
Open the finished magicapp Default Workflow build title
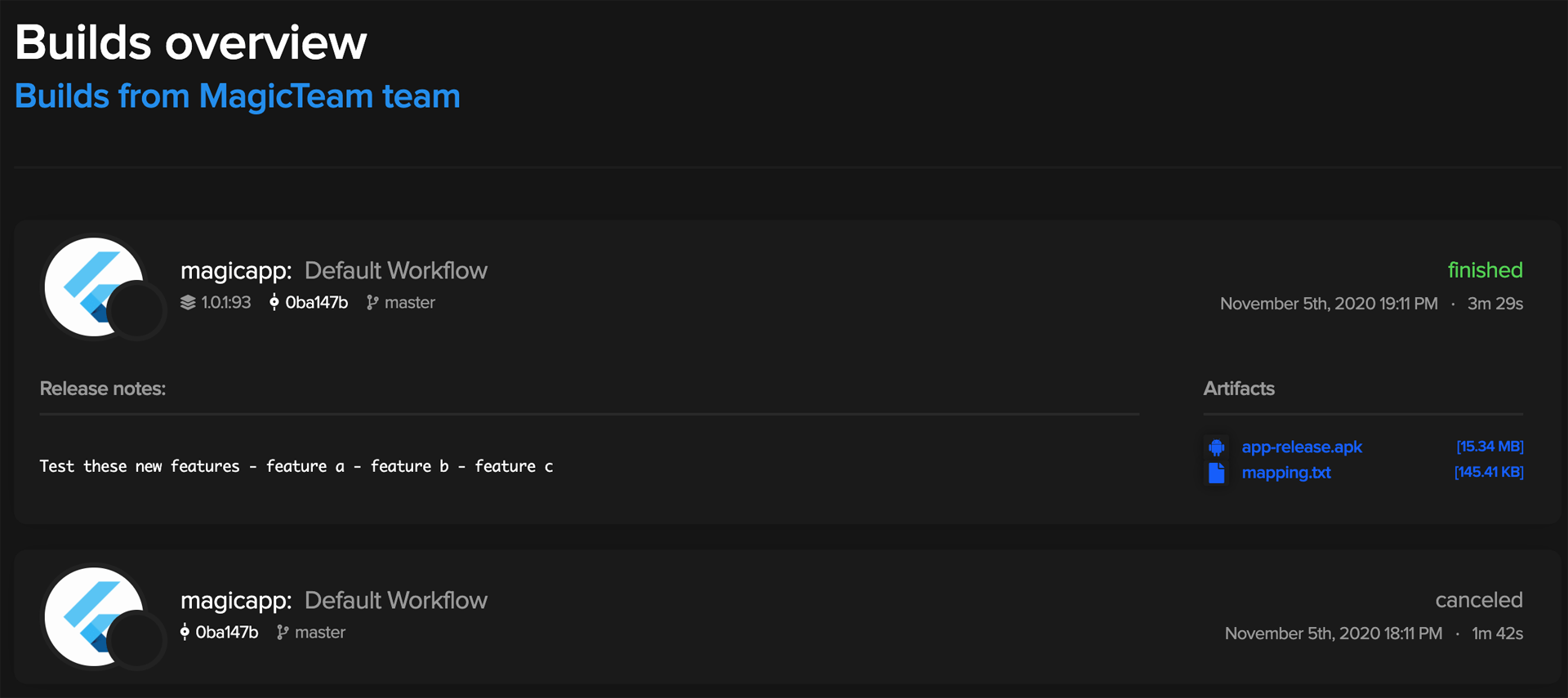pos(334,270)
